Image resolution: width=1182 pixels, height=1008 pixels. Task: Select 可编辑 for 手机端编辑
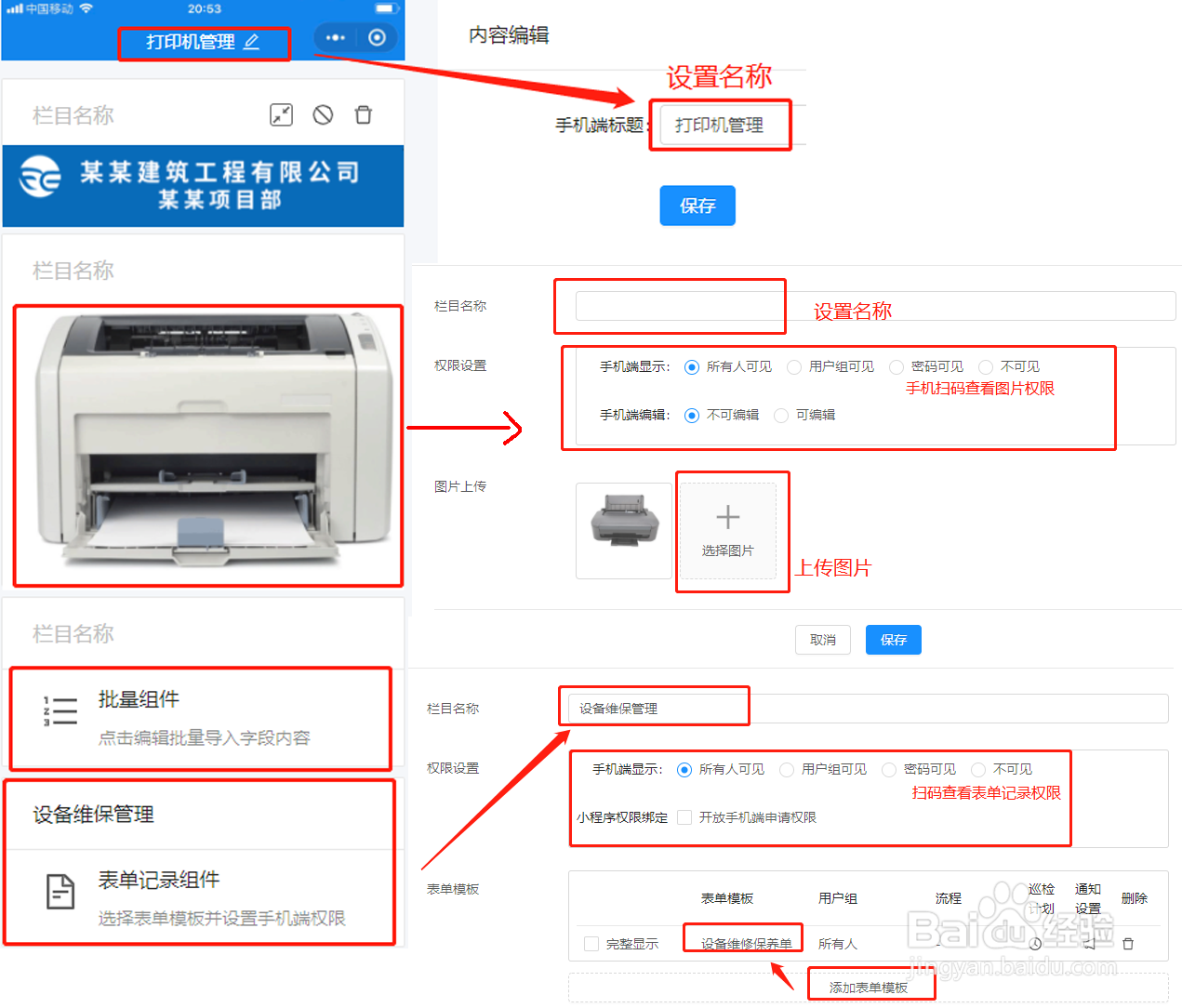(780, 416)
